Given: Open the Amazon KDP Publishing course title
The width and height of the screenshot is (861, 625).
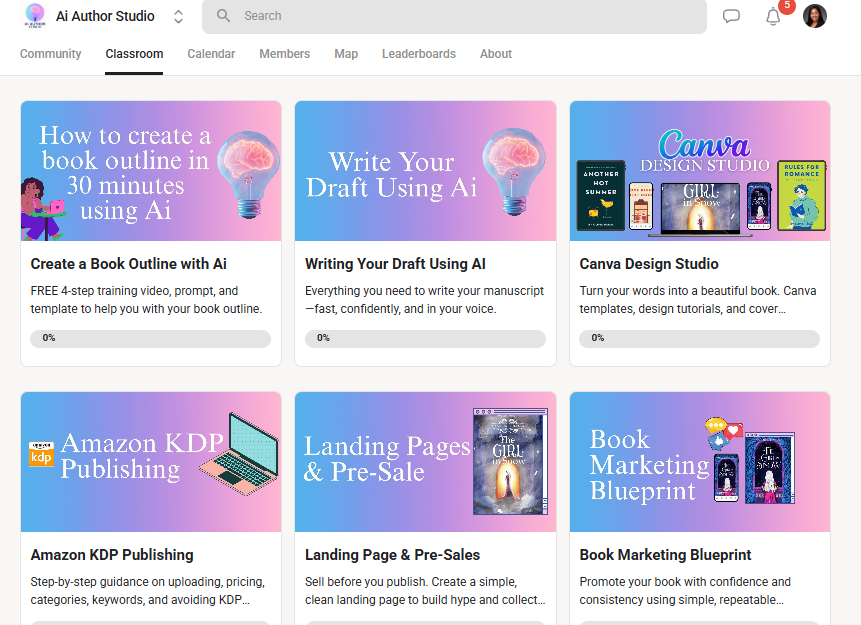Looking at the screenshot, I should [x=112, y=555].
